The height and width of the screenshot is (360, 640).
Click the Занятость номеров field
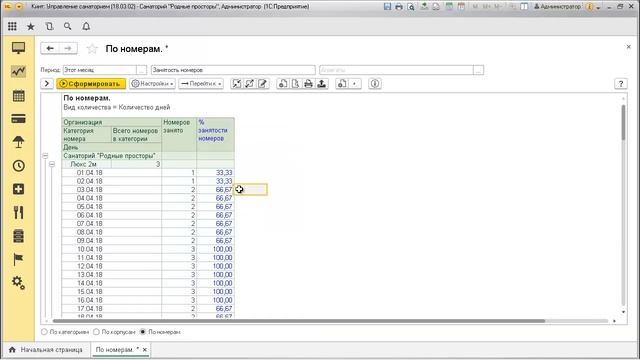point(233,70)
